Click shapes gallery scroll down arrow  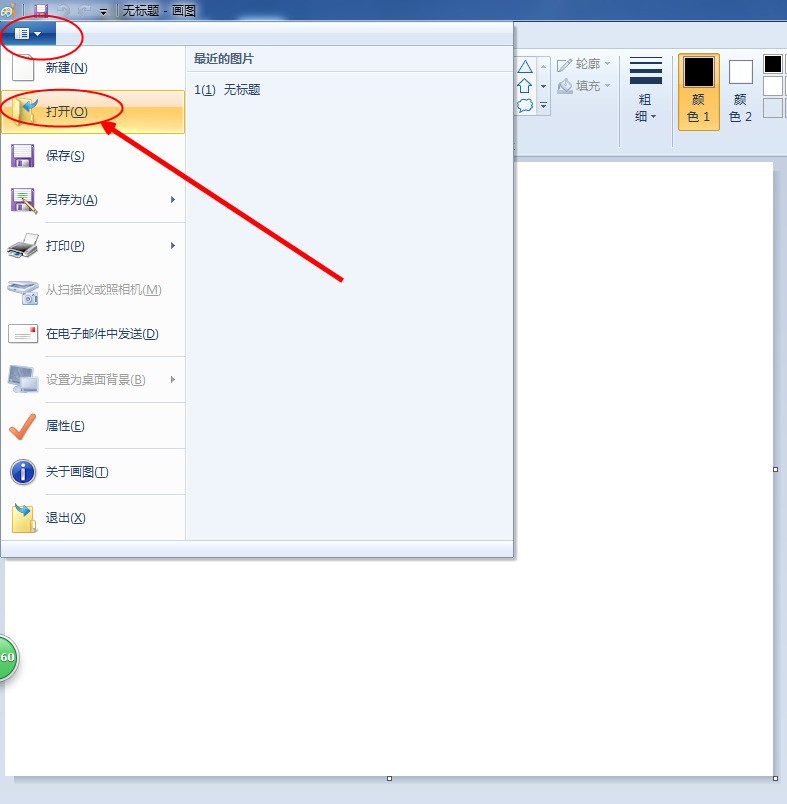[543, 86]
